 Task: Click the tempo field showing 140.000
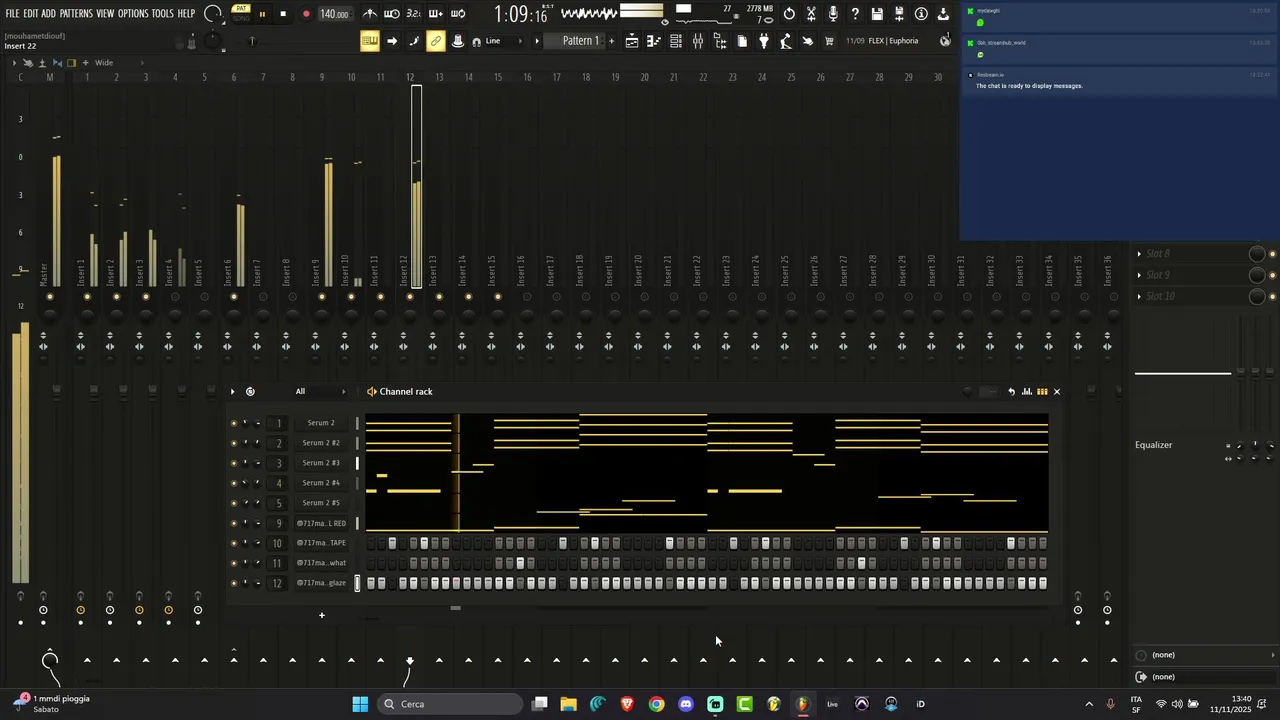click(x=334, y=14)
